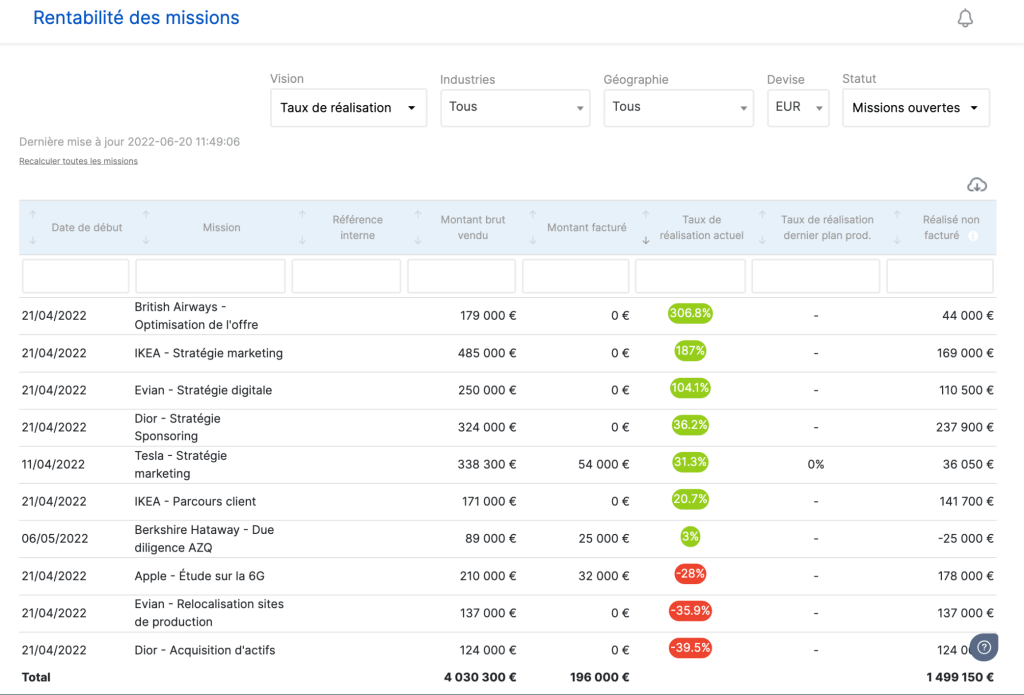
Task: Open the Rentabilité des missions title
Action: coord(136,18)
